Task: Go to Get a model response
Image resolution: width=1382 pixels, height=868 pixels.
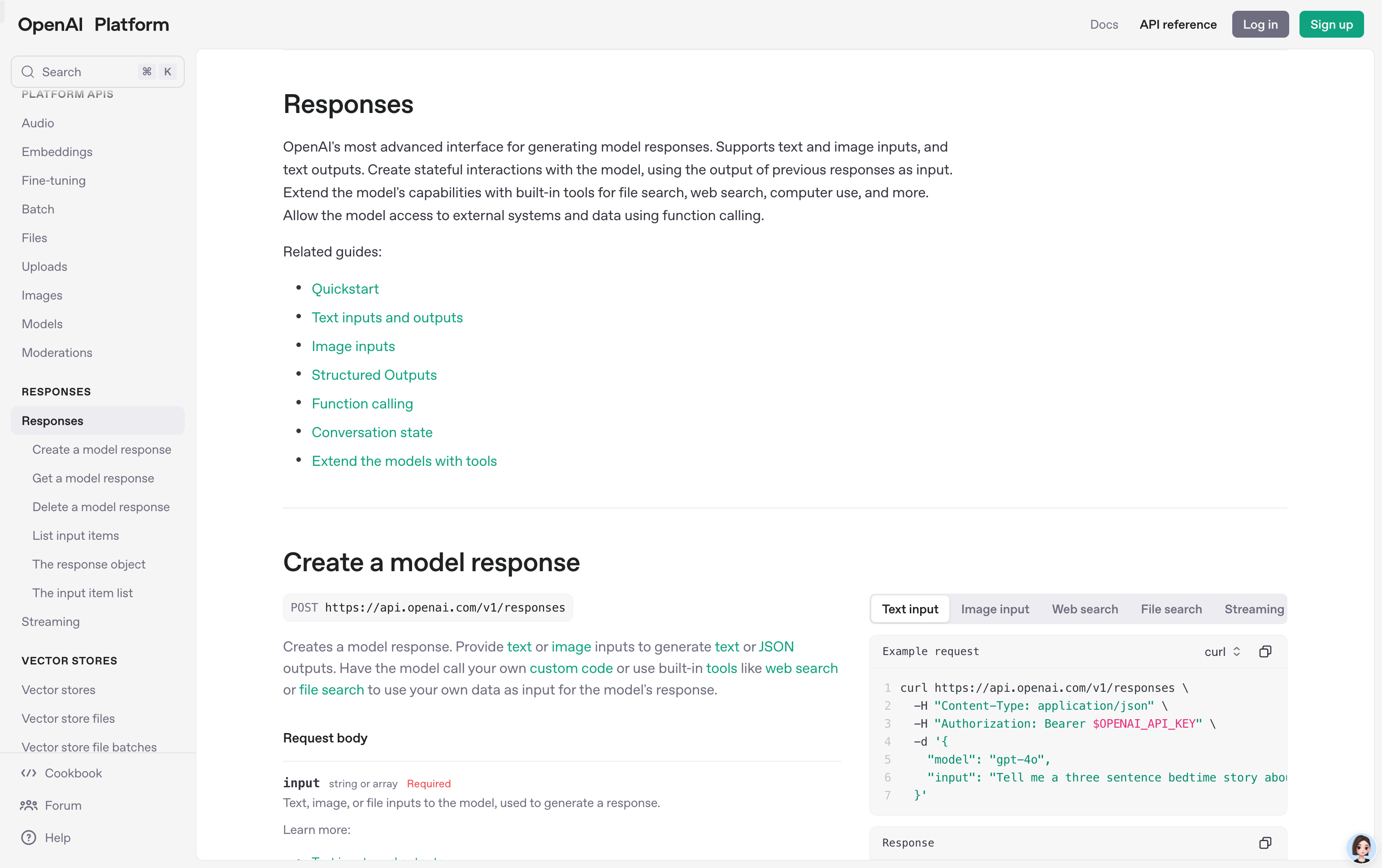Action: tap(93, 478)
